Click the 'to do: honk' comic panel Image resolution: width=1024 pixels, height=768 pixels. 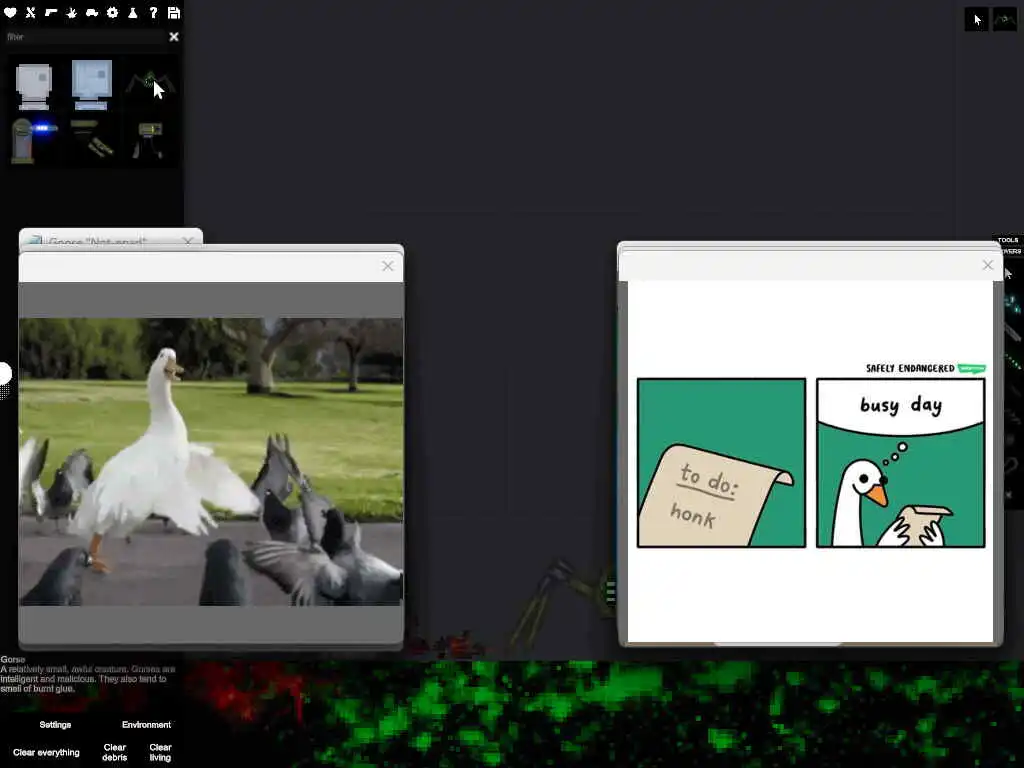(721, 462)
